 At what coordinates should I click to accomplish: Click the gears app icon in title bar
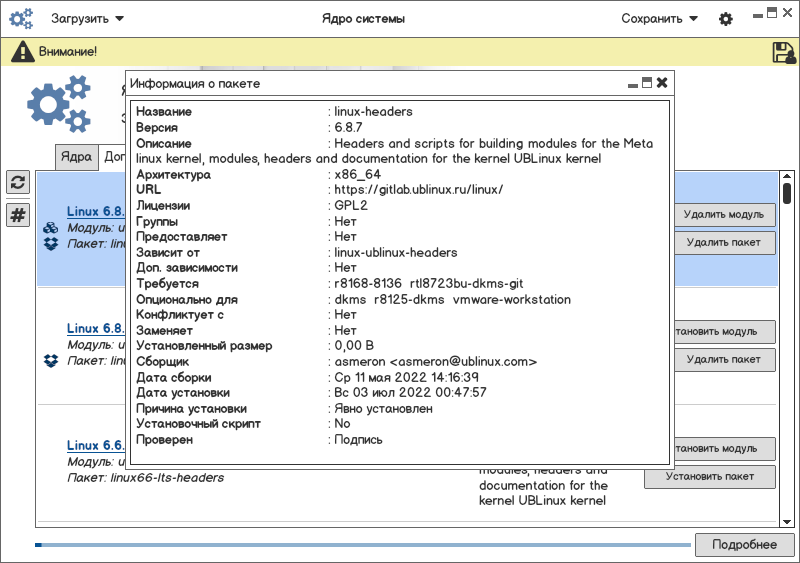(x=21, y=18)
